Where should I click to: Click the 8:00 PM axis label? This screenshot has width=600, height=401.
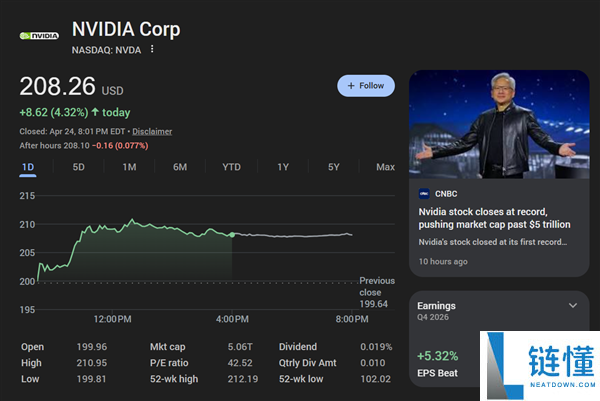tap(352, 319)
